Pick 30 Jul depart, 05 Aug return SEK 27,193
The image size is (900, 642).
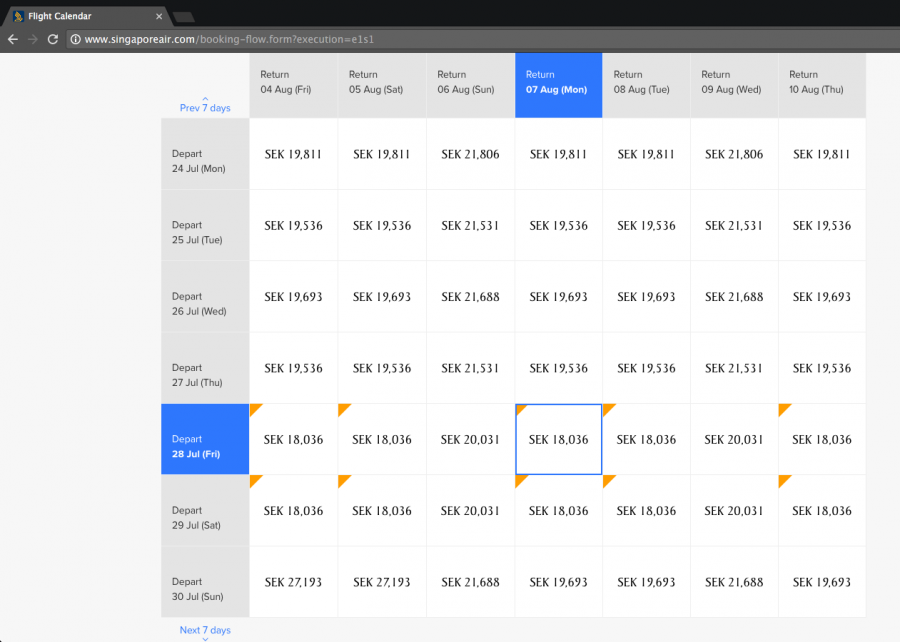point(382,582)
